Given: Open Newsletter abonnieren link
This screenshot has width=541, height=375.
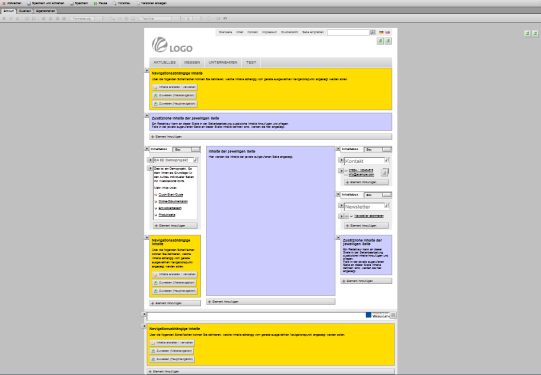Looking at the screenshot, I should (369, 216).
